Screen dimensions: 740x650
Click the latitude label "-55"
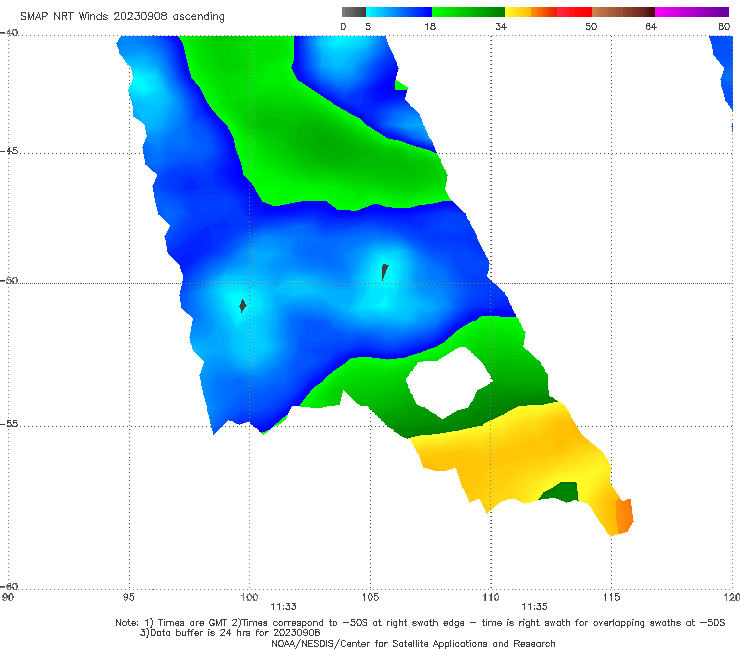pos(9,423)
